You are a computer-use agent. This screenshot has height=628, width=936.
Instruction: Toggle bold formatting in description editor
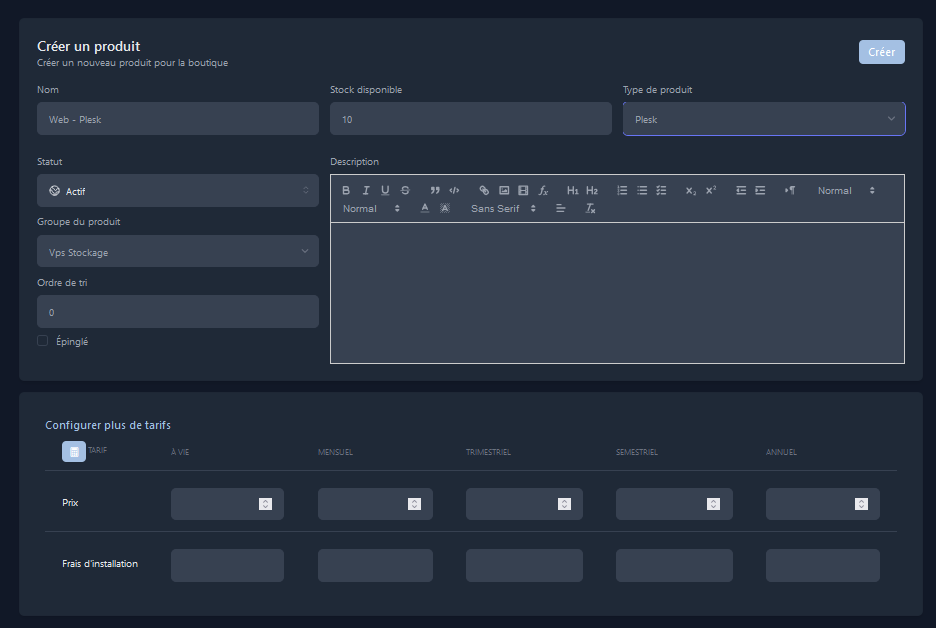pyautogui.click(x=346, y=190)
